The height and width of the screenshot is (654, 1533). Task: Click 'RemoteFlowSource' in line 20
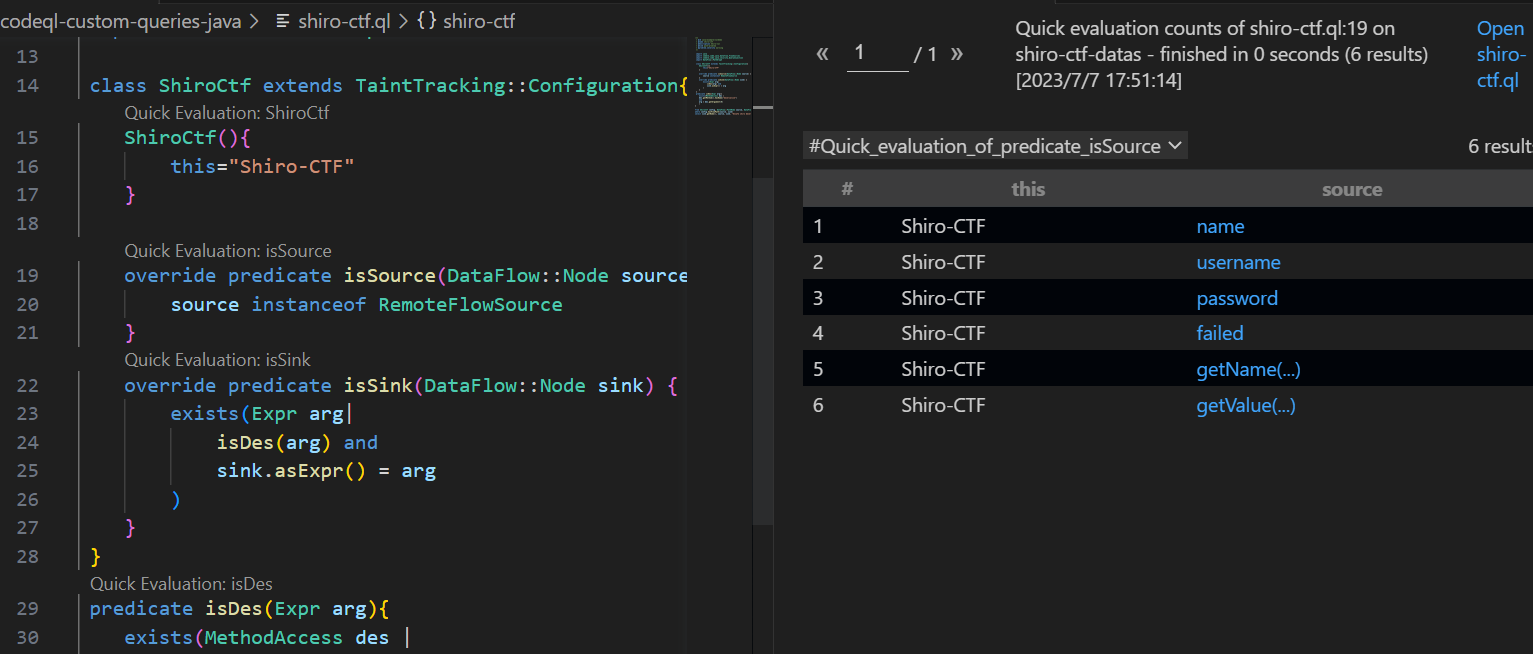pyautogui.click(x=470, y=304)
